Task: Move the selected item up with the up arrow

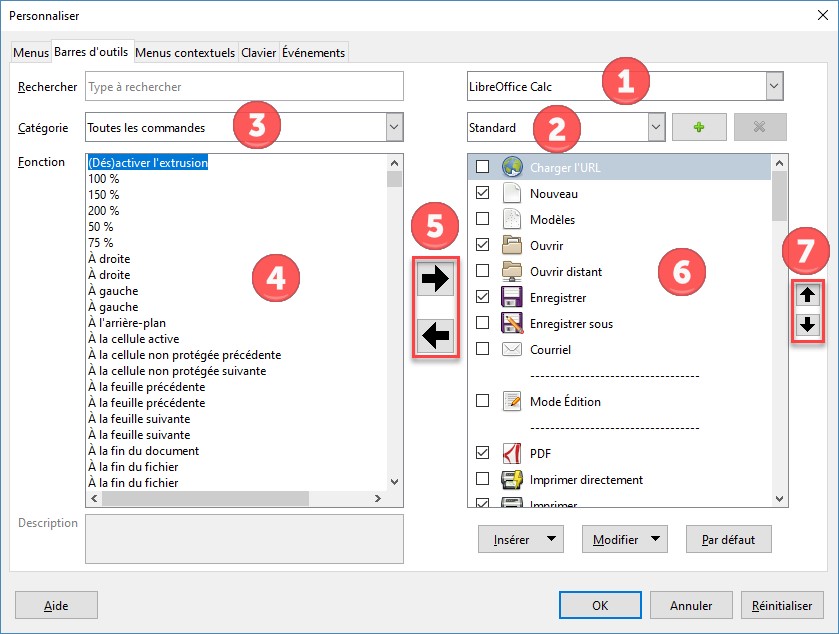Action: click(807, 295)
